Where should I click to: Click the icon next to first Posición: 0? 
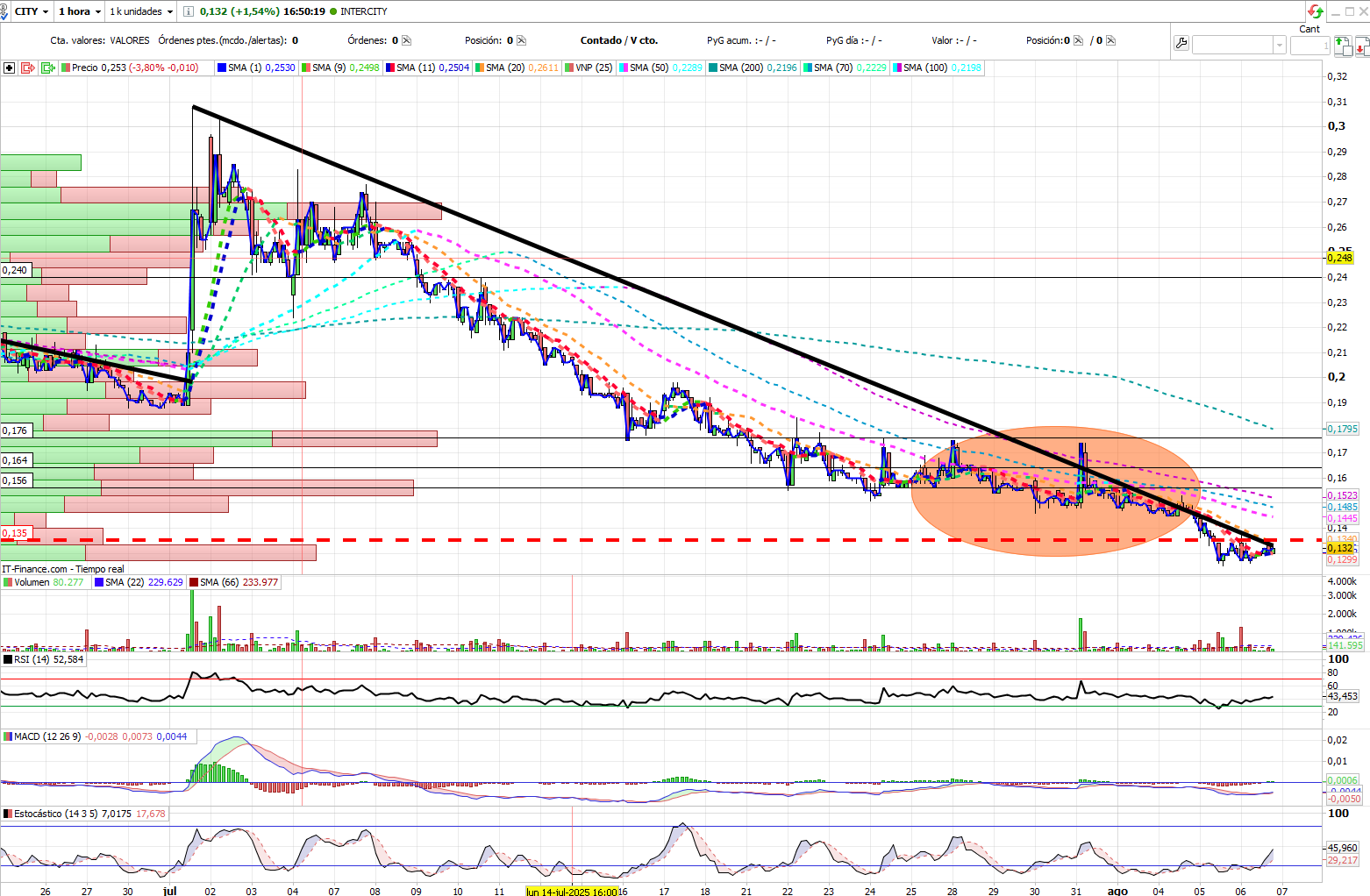521,40
